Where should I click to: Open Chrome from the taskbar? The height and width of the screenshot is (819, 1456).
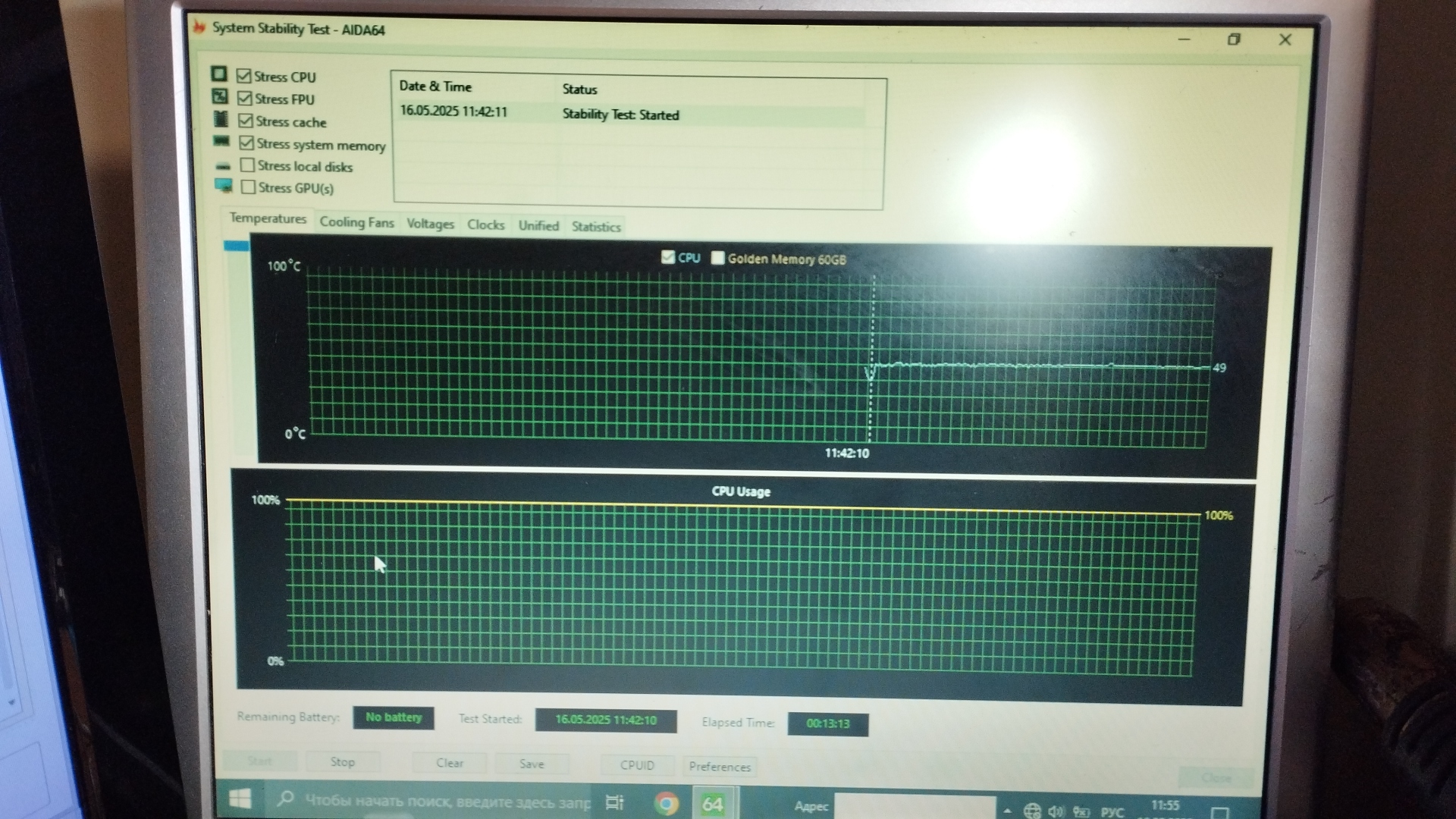(666, 803)
